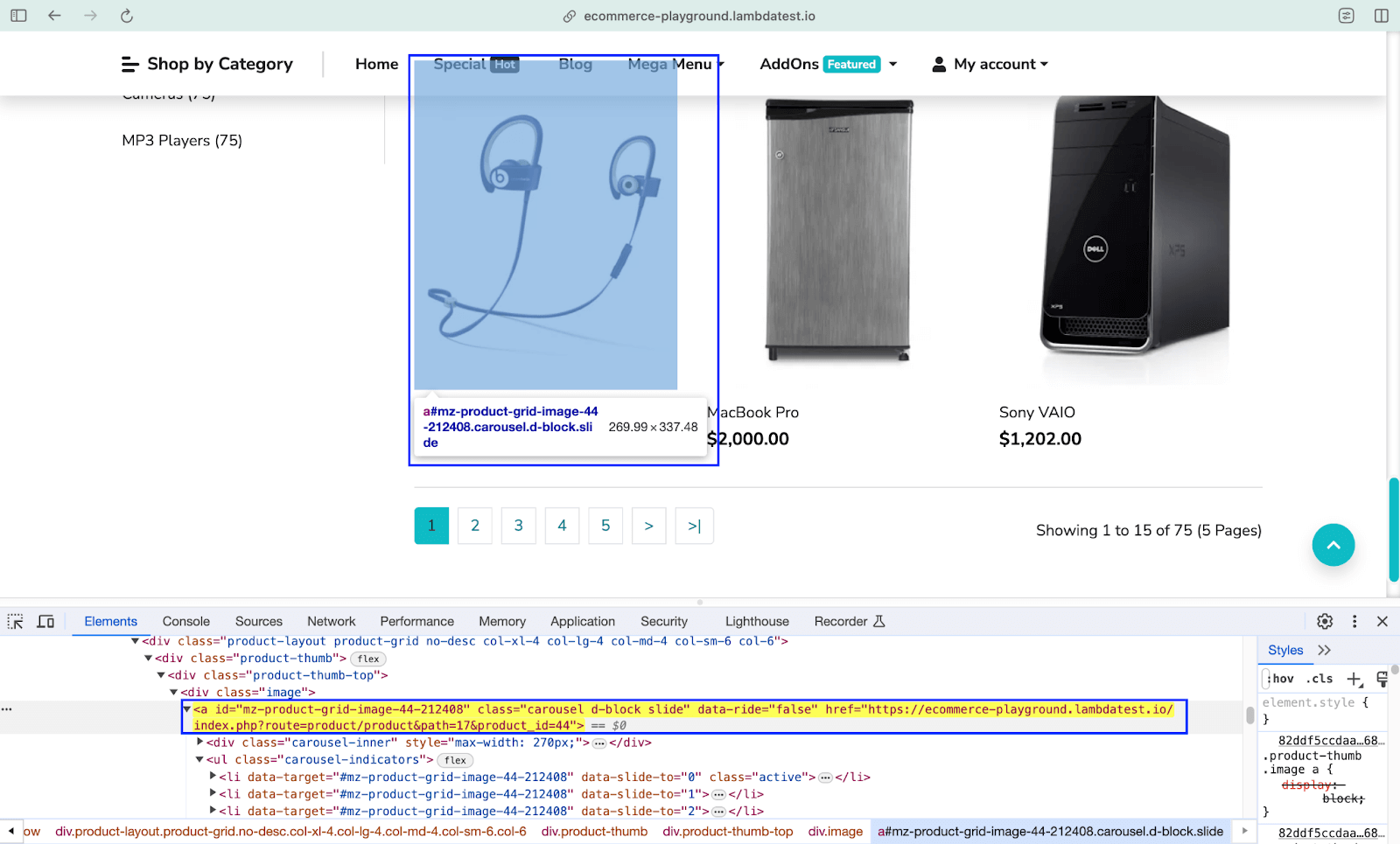The width and height of the screenshot is (1400, 844).
Task: Switch to the Console tab
Action: click(186, 621)
